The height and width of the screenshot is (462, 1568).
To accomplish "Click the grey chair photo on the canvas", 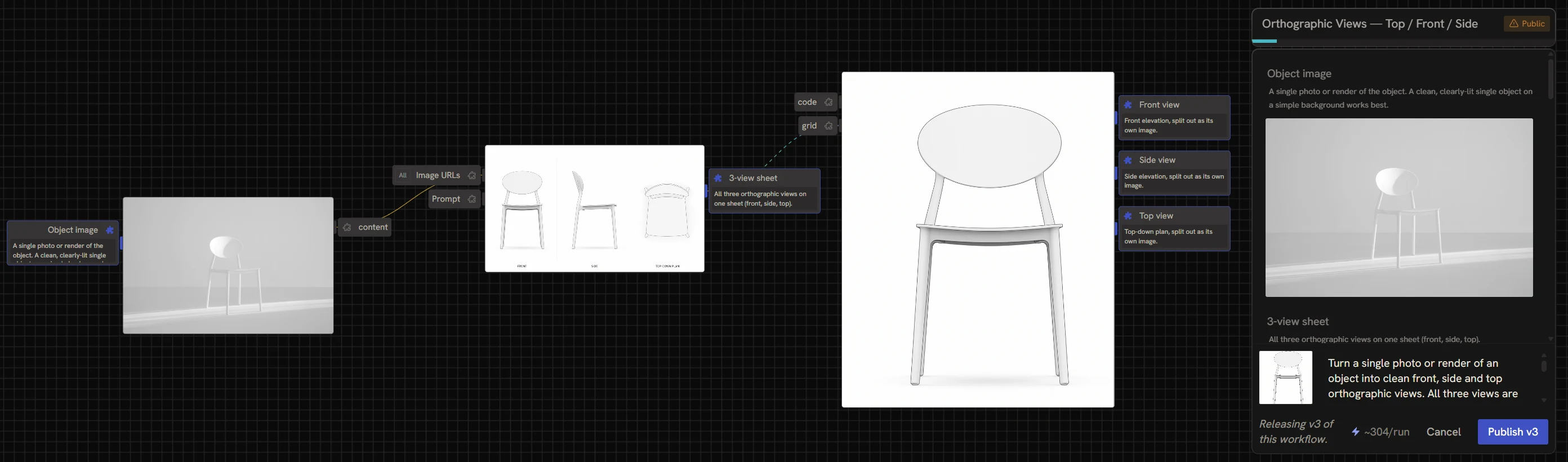I will pyautogui.click(x=228, y=265).
